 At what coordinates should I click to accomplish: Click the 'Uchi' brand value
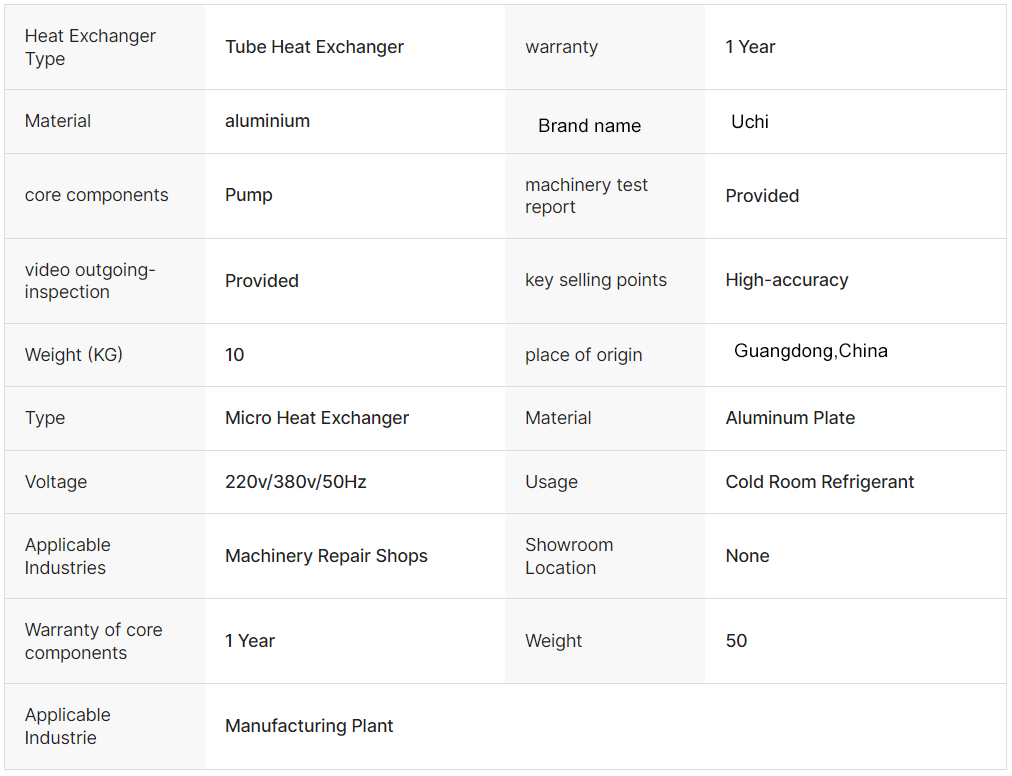pos(750,121)
